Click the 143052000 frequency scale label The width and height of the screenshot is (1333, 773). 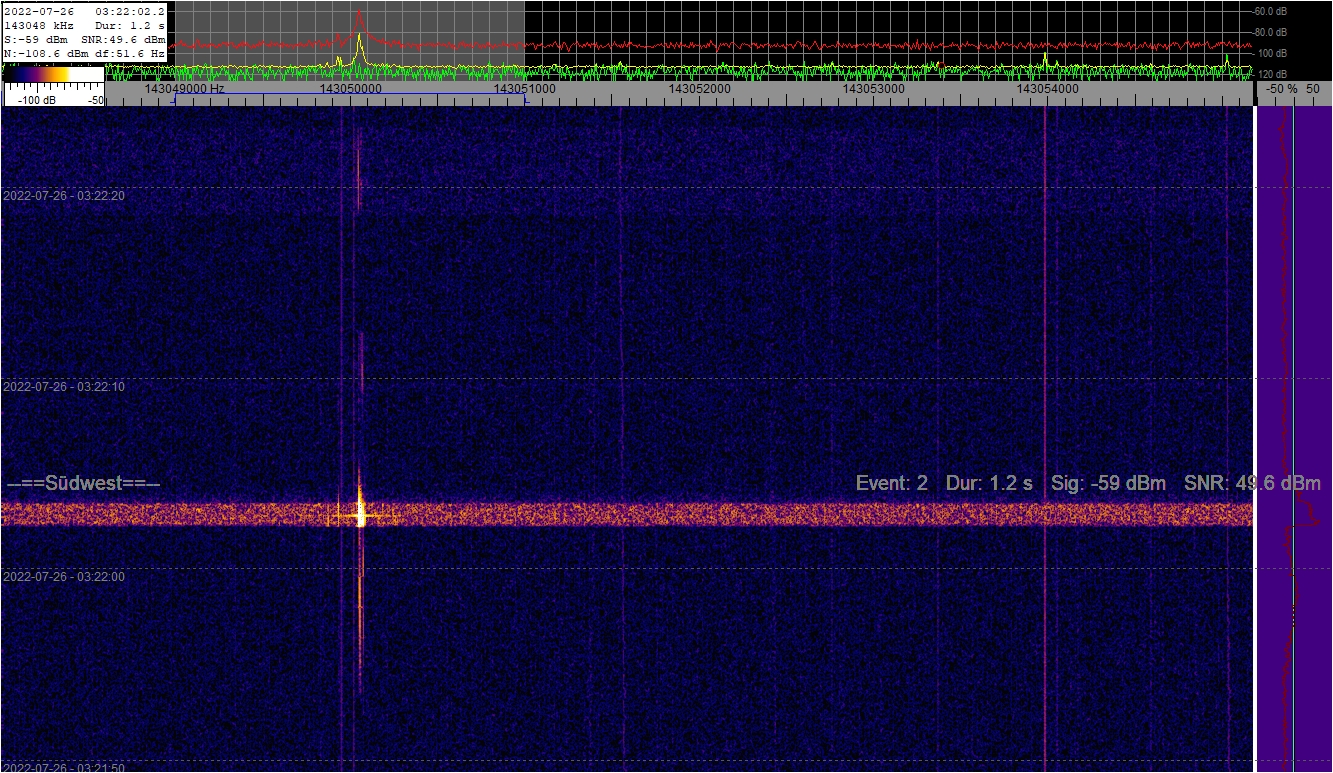pyautogui.click(x=700, y=88)
